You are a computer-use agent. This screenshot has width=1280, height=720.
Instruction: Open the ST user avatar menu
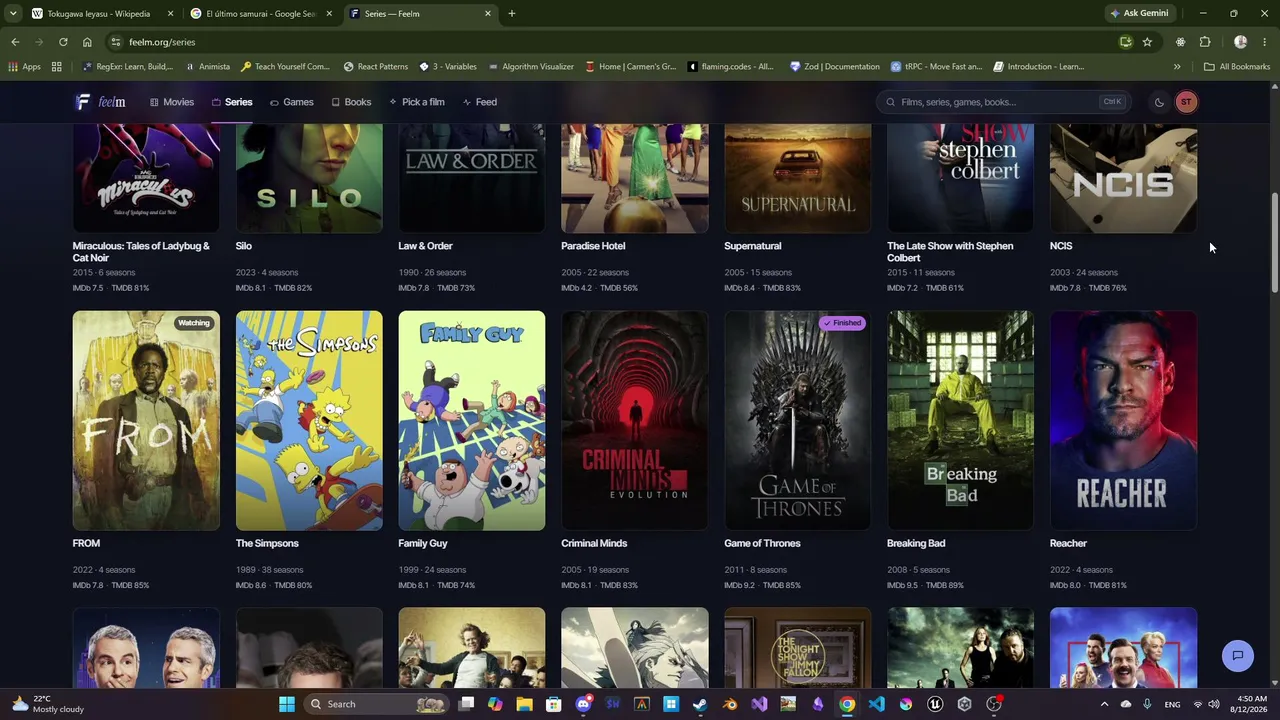tap(1186, 102)
